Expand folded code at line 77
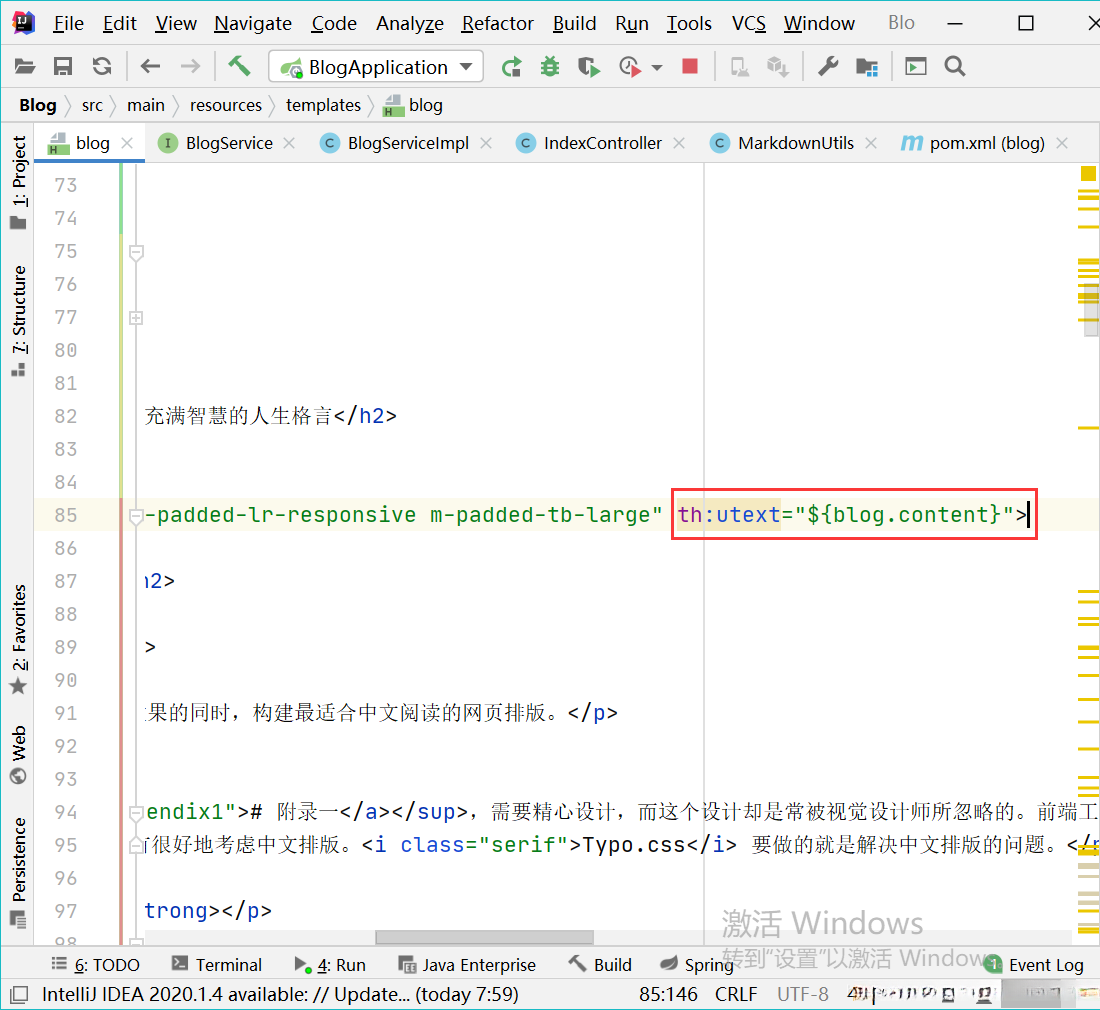This screenshot has height=1010, width=1100. pyautogui.click(x=137, y=318)
